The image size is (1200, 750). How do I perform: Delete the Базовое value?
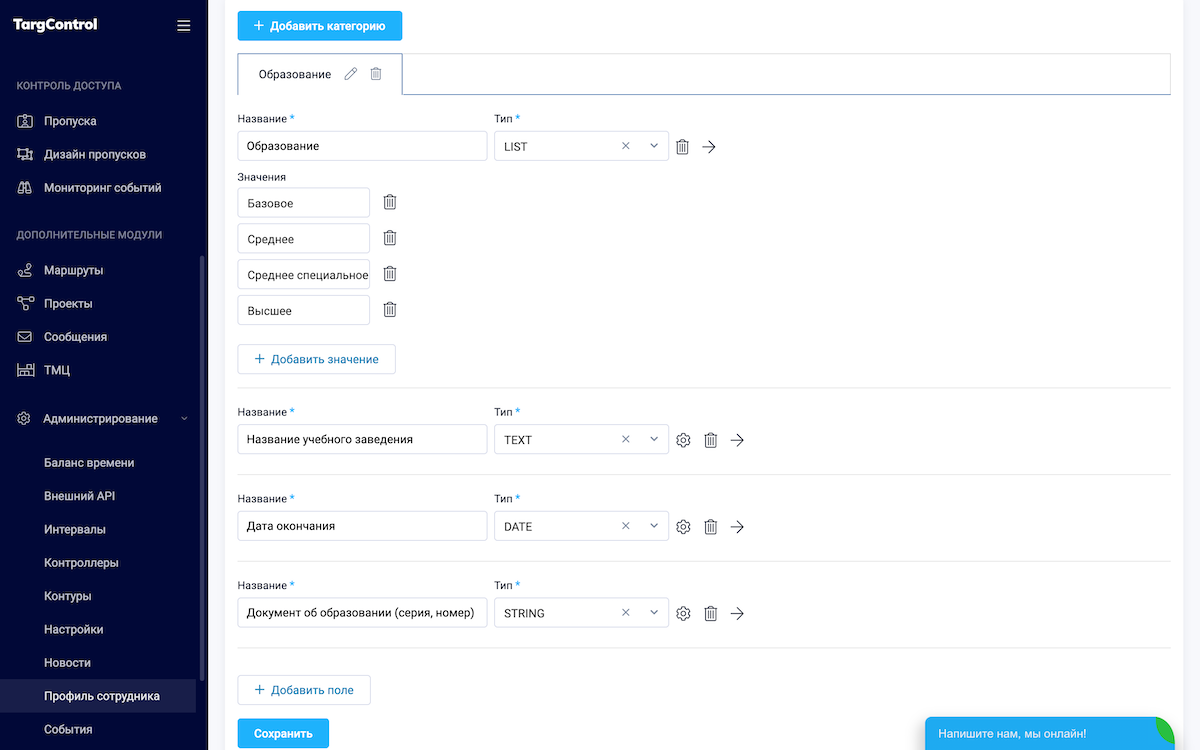click(x=390, y=202)
